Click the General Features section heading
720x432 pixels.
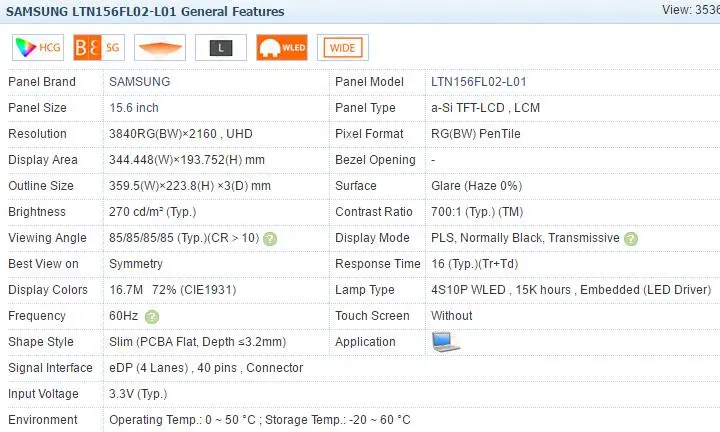click(145, 11)
